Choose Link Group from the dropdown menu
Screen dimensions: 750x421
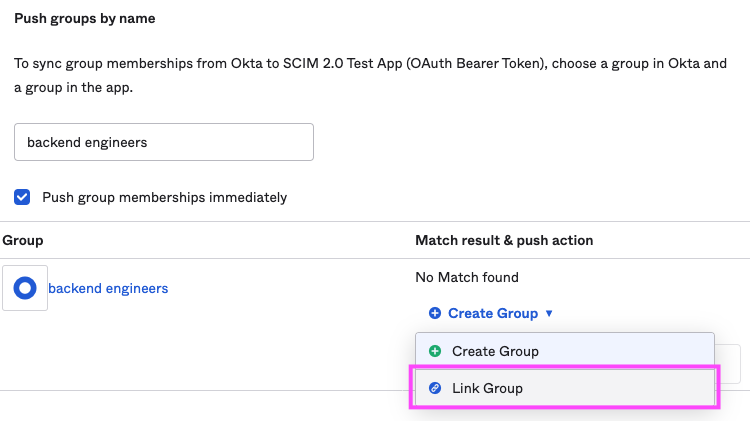[x=487, y=388]
